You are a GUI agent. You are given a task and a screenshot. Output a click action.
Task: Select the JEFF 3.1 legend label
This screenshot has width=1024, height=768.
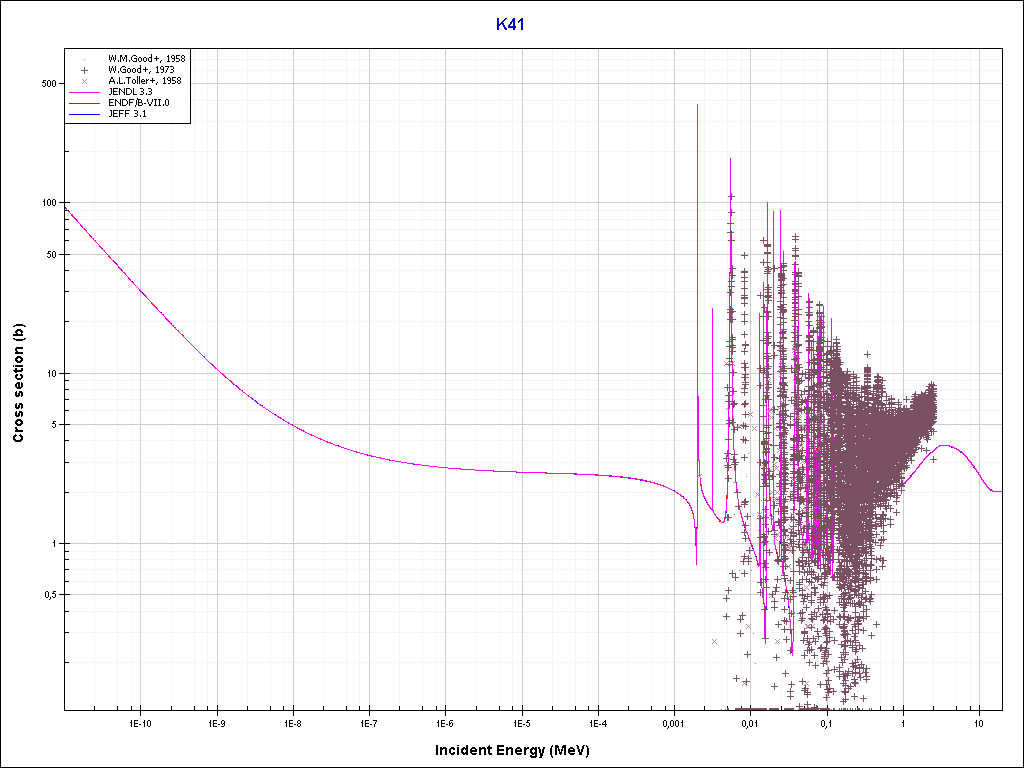point(127,114)
